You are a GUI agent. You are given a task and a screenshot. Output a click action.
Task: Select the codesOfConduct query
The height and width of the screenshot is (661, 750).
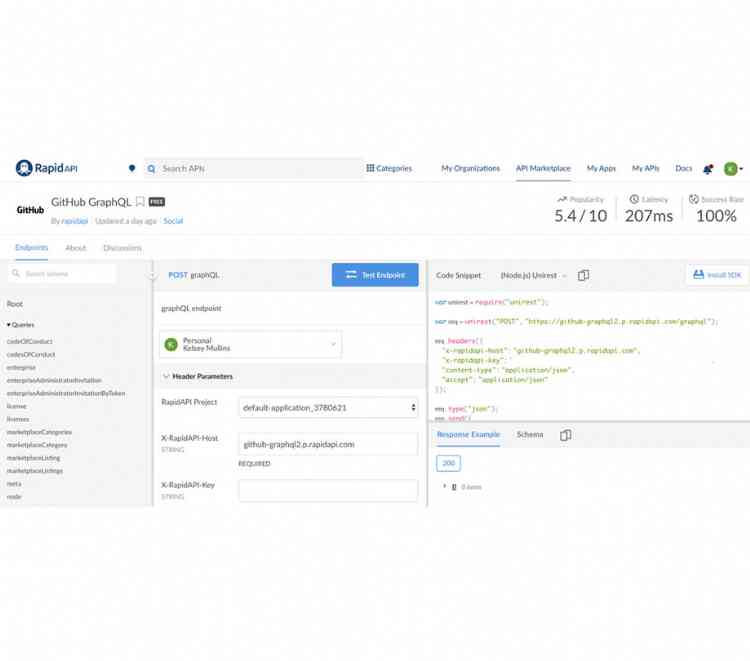click(x=31, y=354)
